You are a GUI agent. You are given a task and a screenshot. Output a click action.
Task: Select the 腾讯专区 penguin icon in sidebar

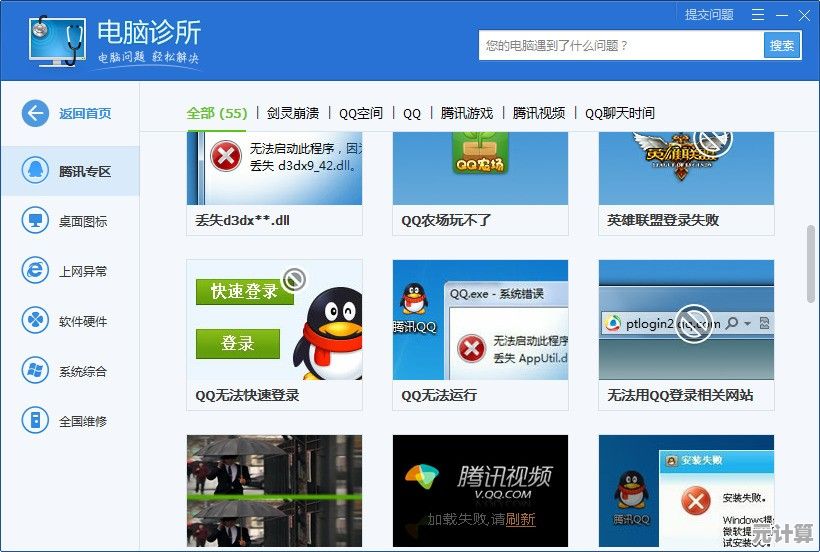35,170
